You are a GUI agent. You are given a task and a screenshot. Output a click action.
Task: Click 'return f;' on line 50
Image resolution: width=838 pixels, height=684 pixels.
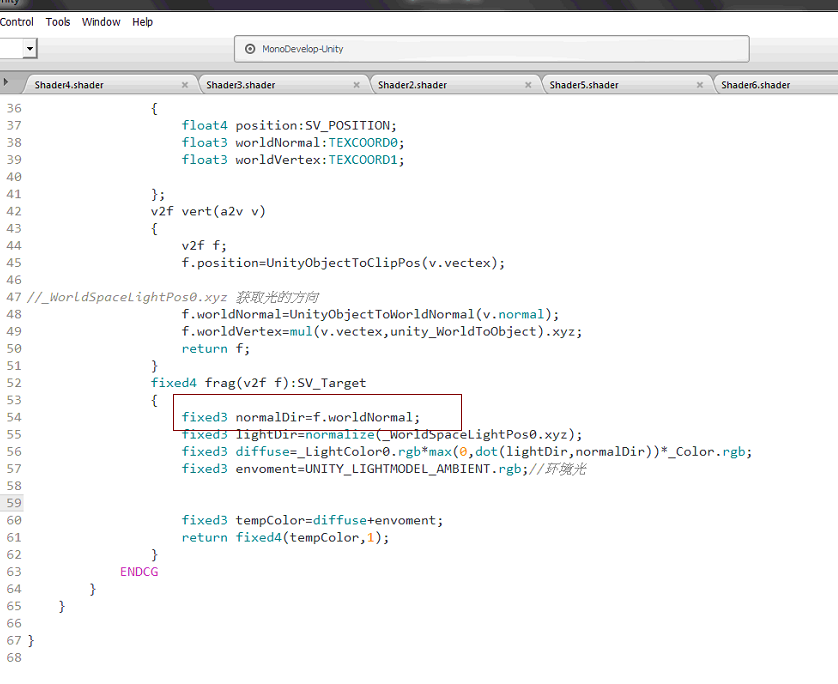(215, 349)
